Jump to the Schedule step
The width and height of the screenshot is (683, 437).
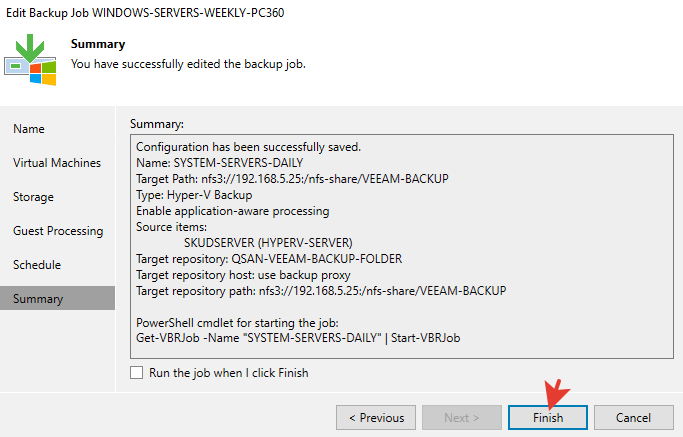tap(37, 265)
